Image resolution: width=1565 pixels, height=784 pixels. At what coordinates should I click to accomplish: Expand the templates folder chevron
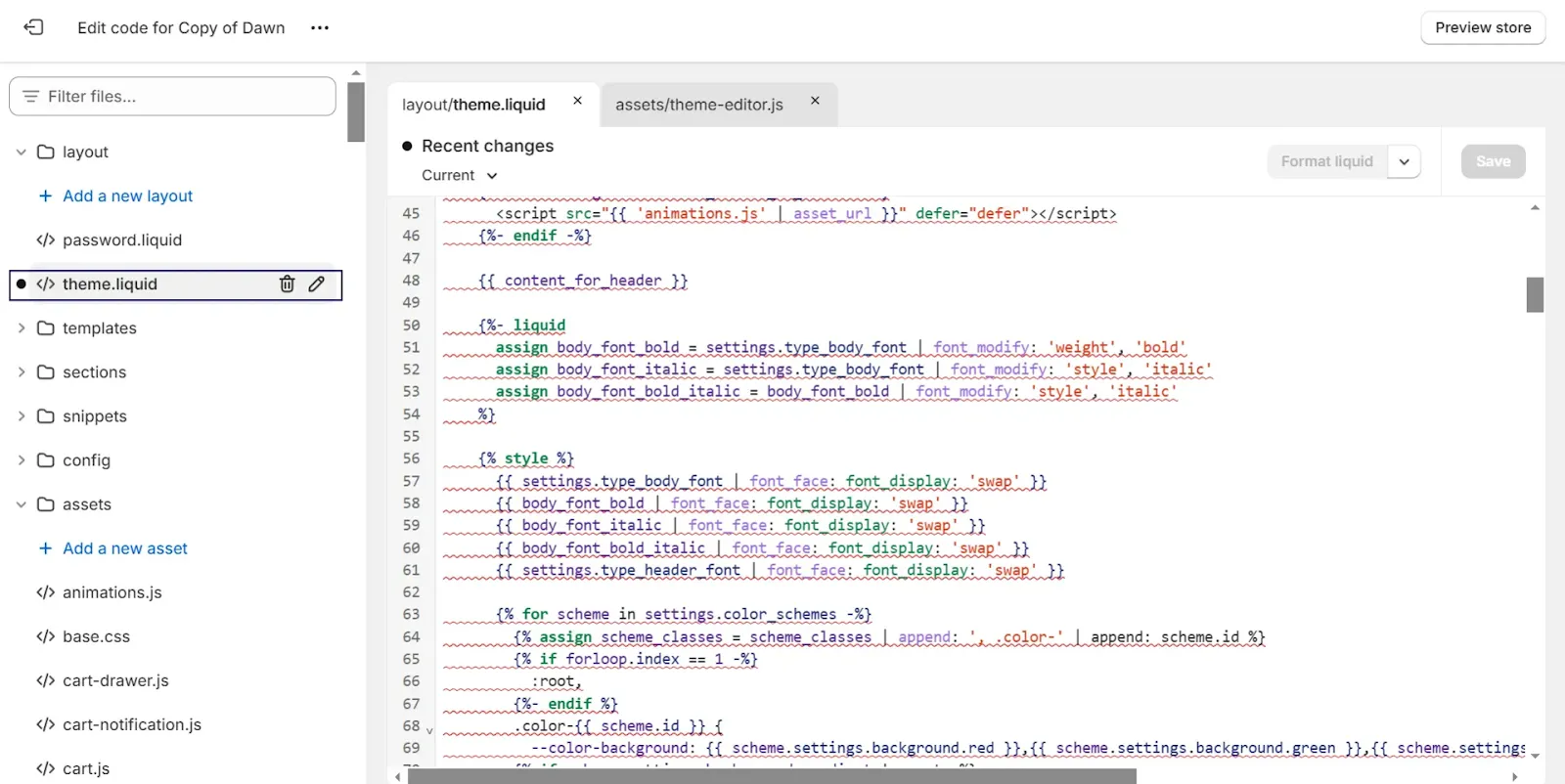[x=22, y=328]
